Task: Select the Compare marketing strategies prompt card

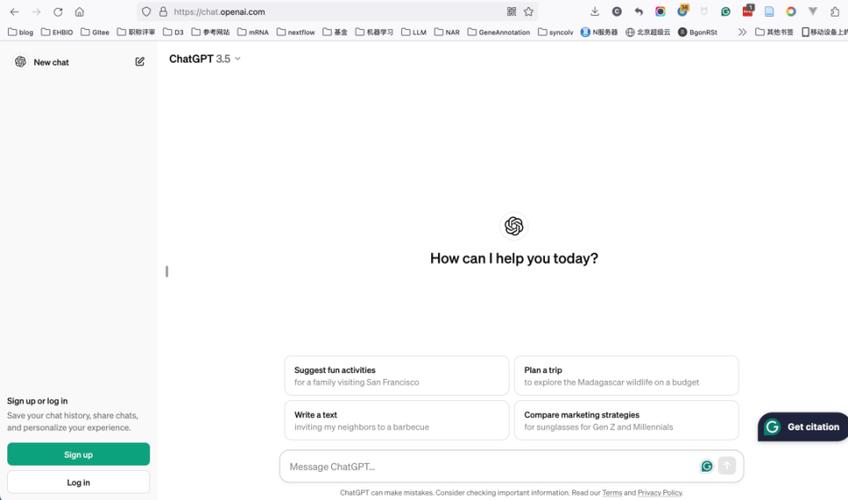Action: [626, 421]
